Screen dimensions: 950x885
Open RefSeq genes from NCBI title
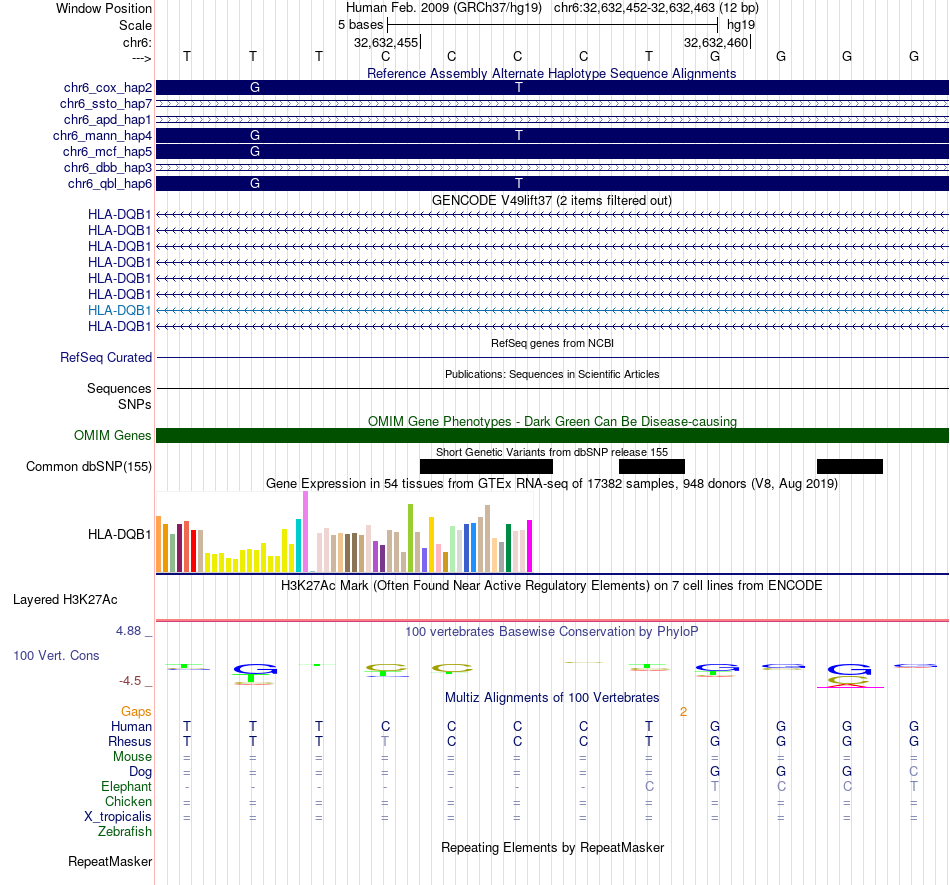tap(552, 343)
